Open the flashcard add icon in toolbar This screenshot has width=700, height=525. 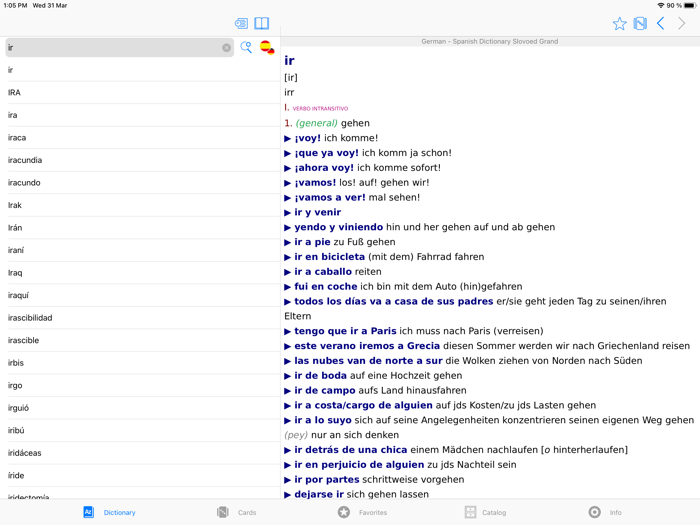[640, 23]
